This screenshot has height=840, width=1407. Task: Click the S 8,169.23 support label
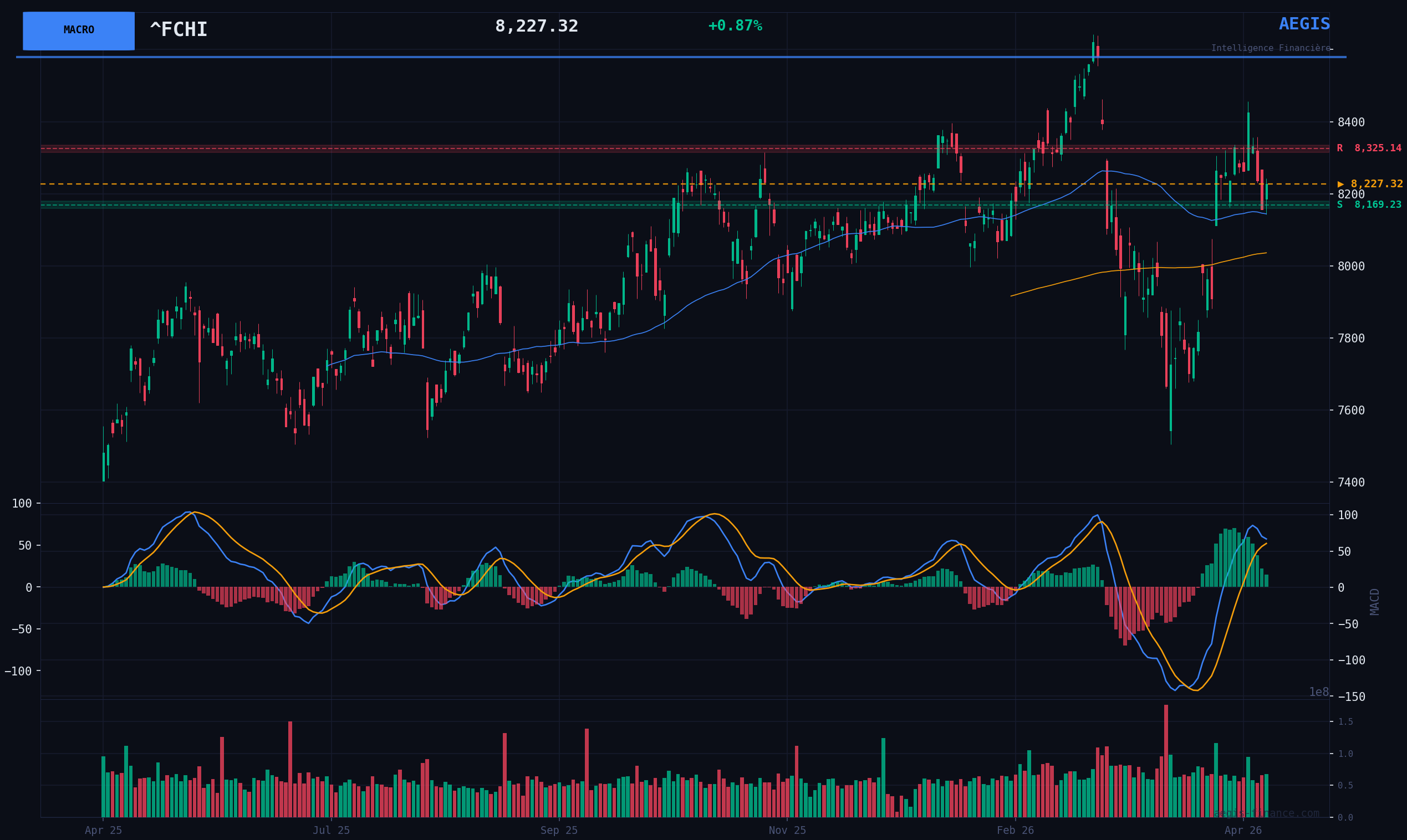click(1369, 205)
